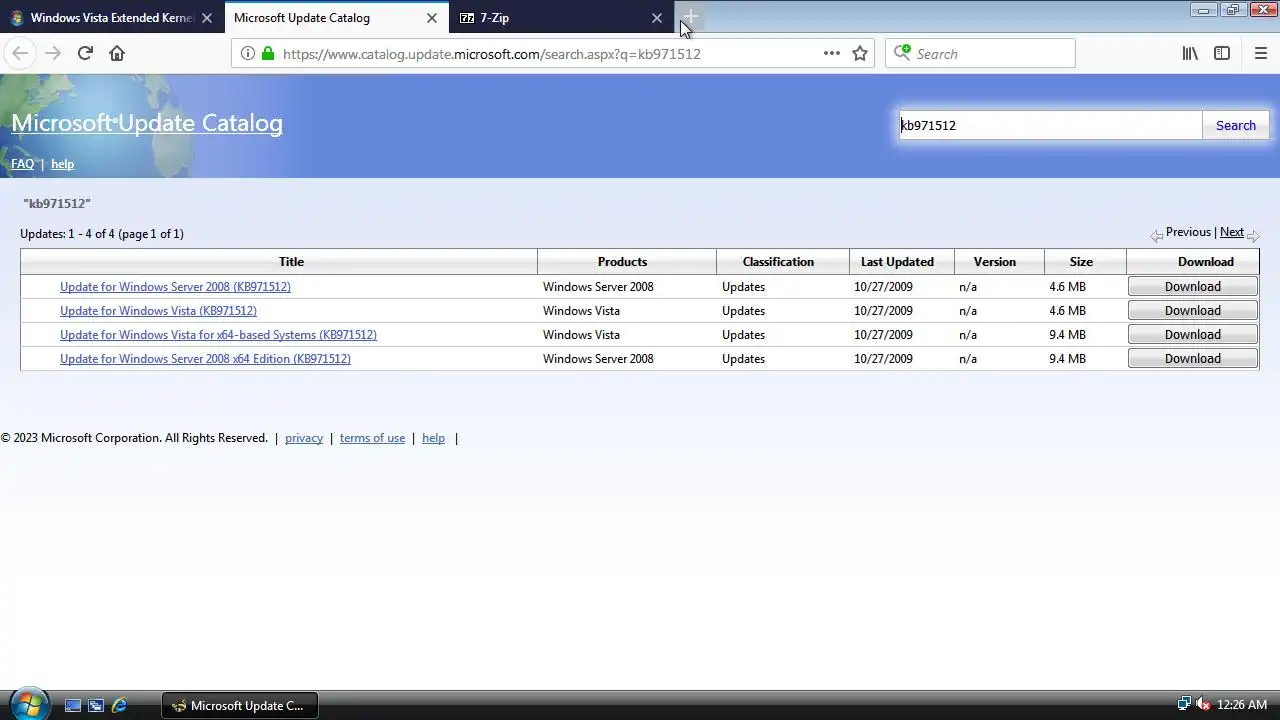The width and height of the screenshot is (1280, 720).
Task: Go to Firefox home page icon
Action: pos(117,54)
